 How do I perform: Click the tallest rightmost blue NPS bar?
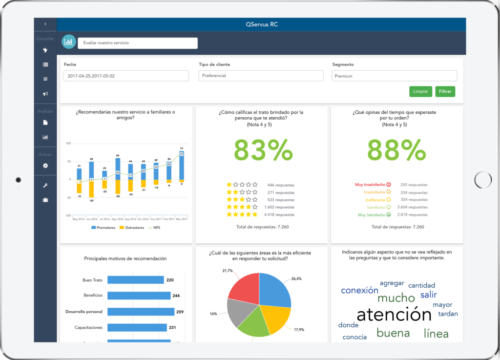pyautogui.click(x=182, y=166)
